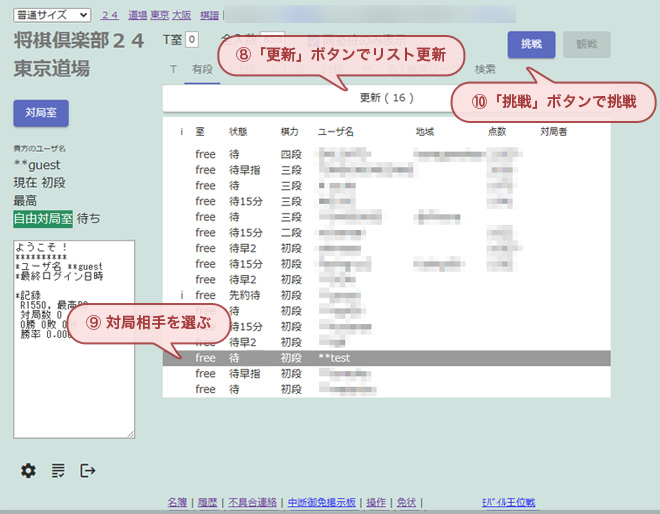Open the 中断御免掲示板 footer link
Viewport: 660px width, 514px height.
(322, 502)
